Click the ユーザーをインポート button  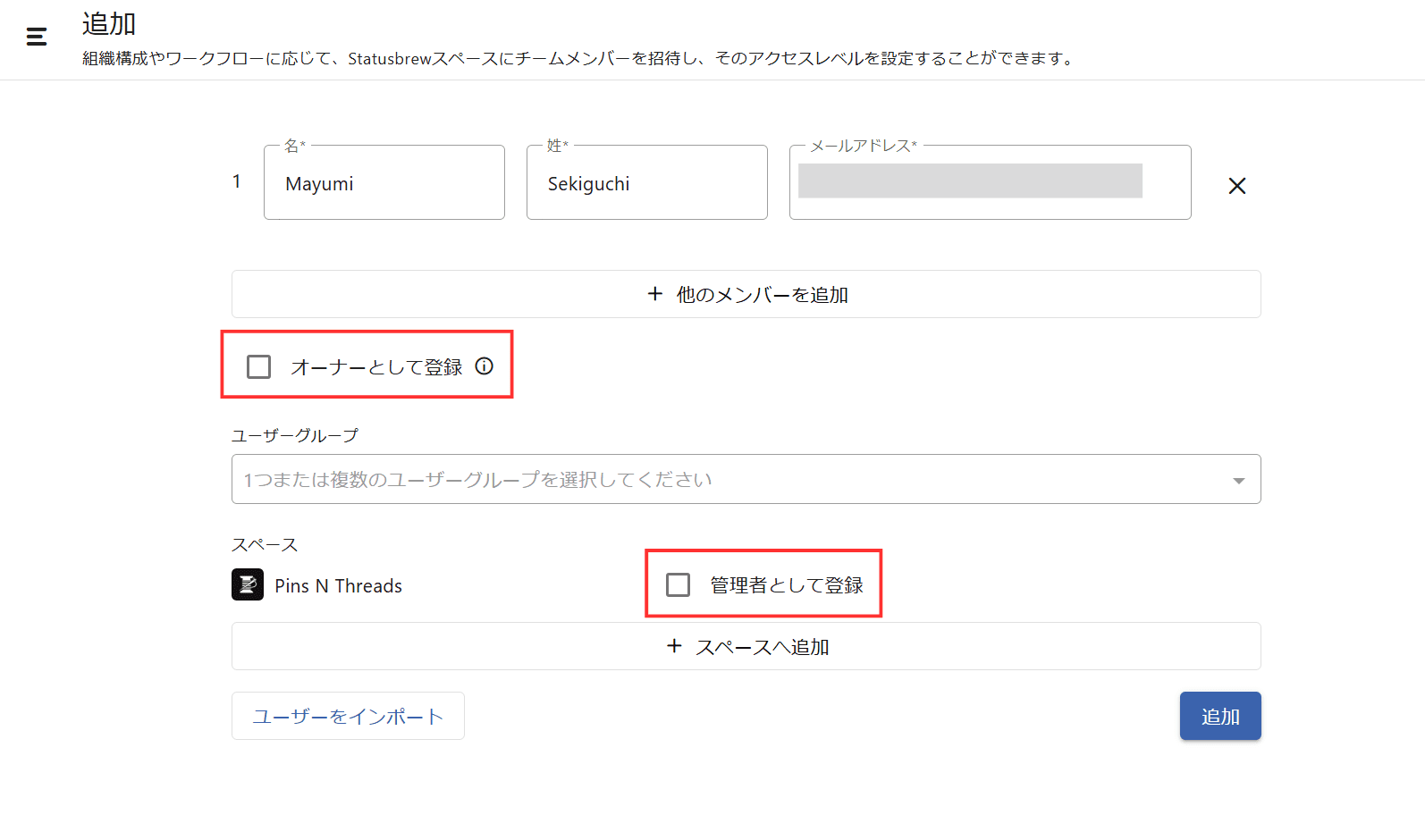click(348, 716)
